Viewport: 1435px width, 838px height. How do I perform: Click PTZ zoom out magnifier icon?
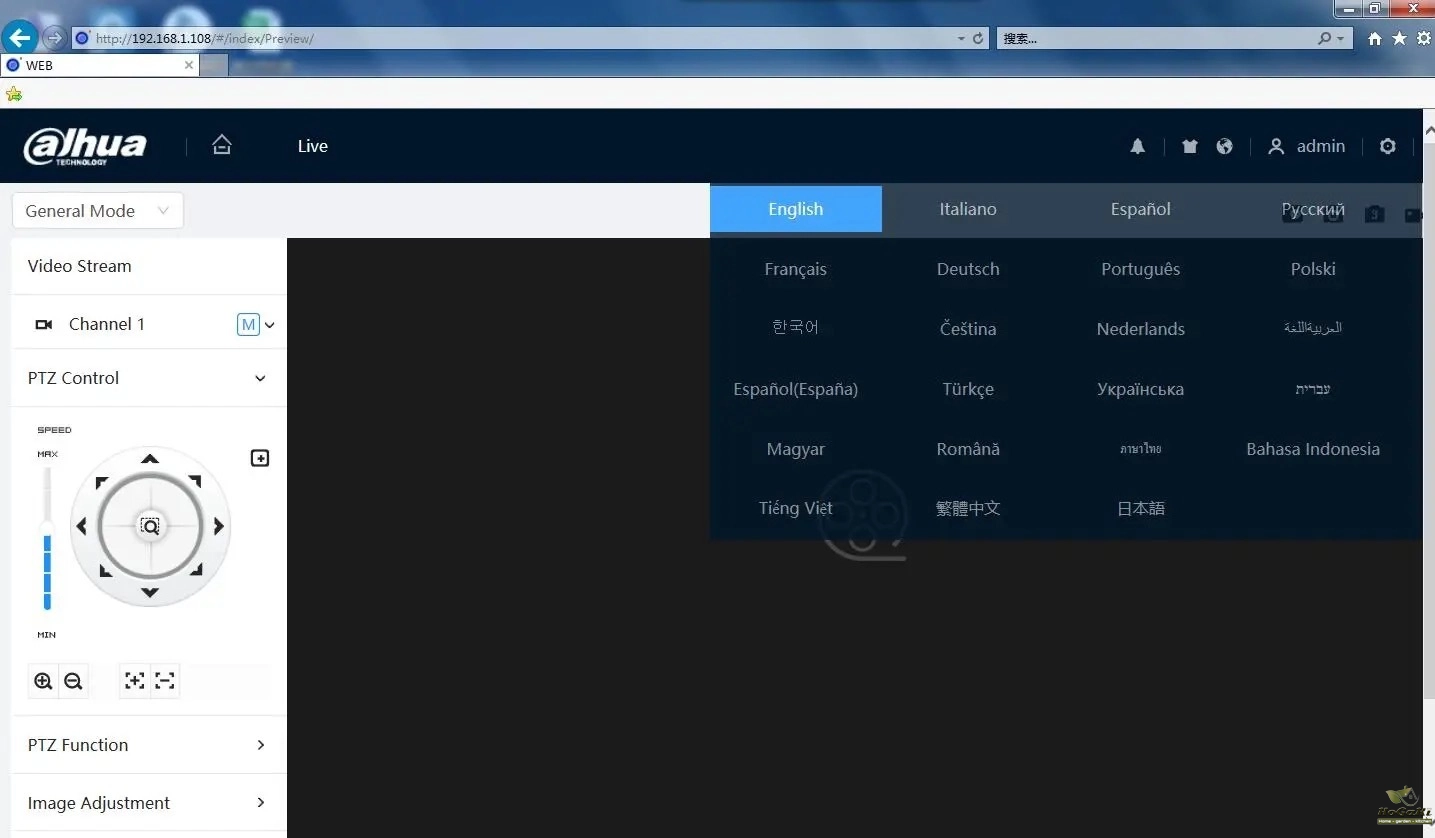(x=73, y=681)
